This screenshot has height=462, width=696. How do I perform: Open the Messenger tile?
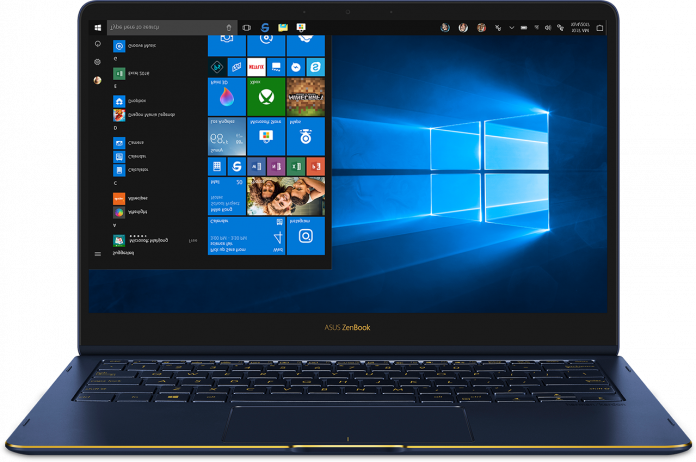click(x=296, y=67)
